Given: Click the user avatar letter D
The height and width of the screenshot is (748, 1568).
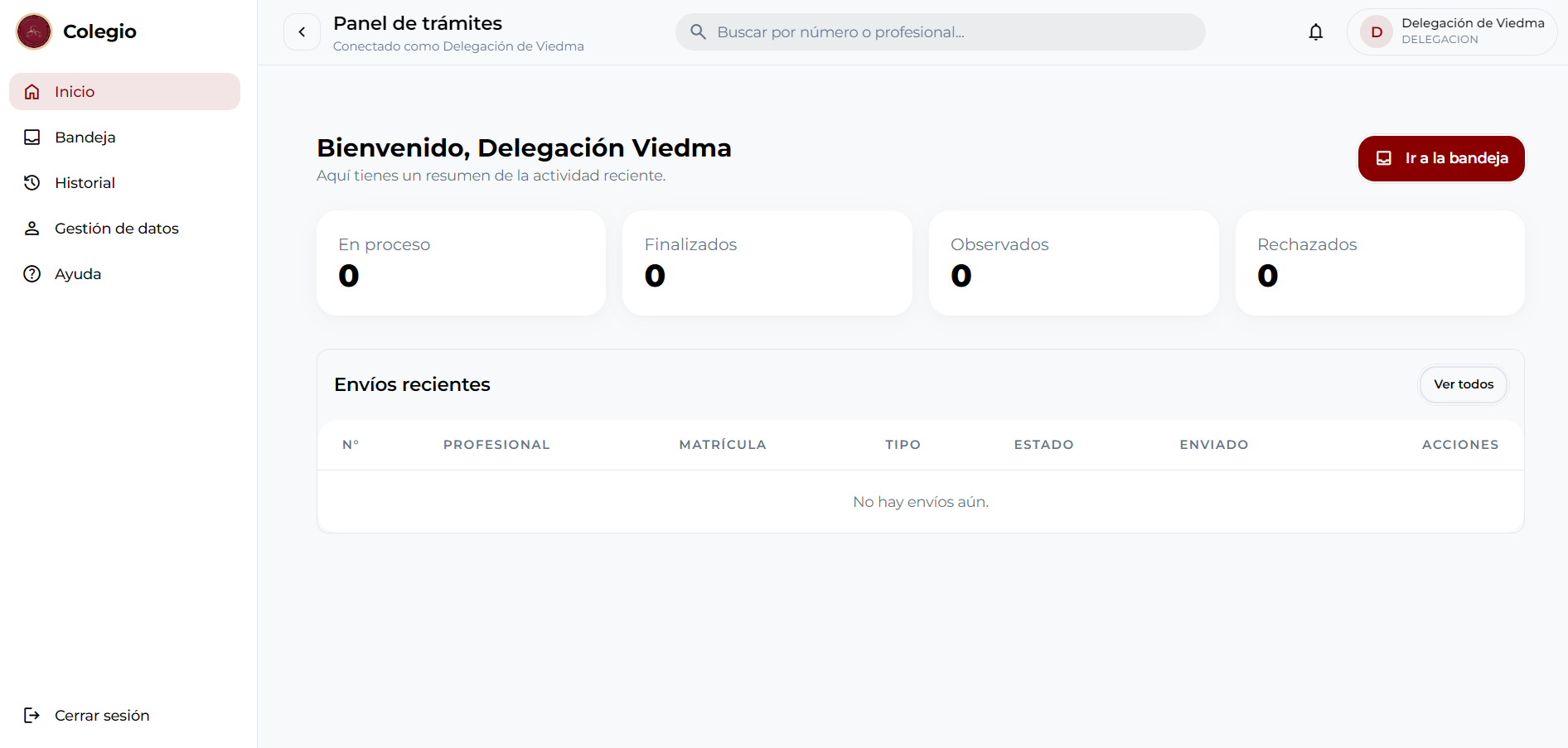Looking at the screenshot, I should tap(1376, 32).
